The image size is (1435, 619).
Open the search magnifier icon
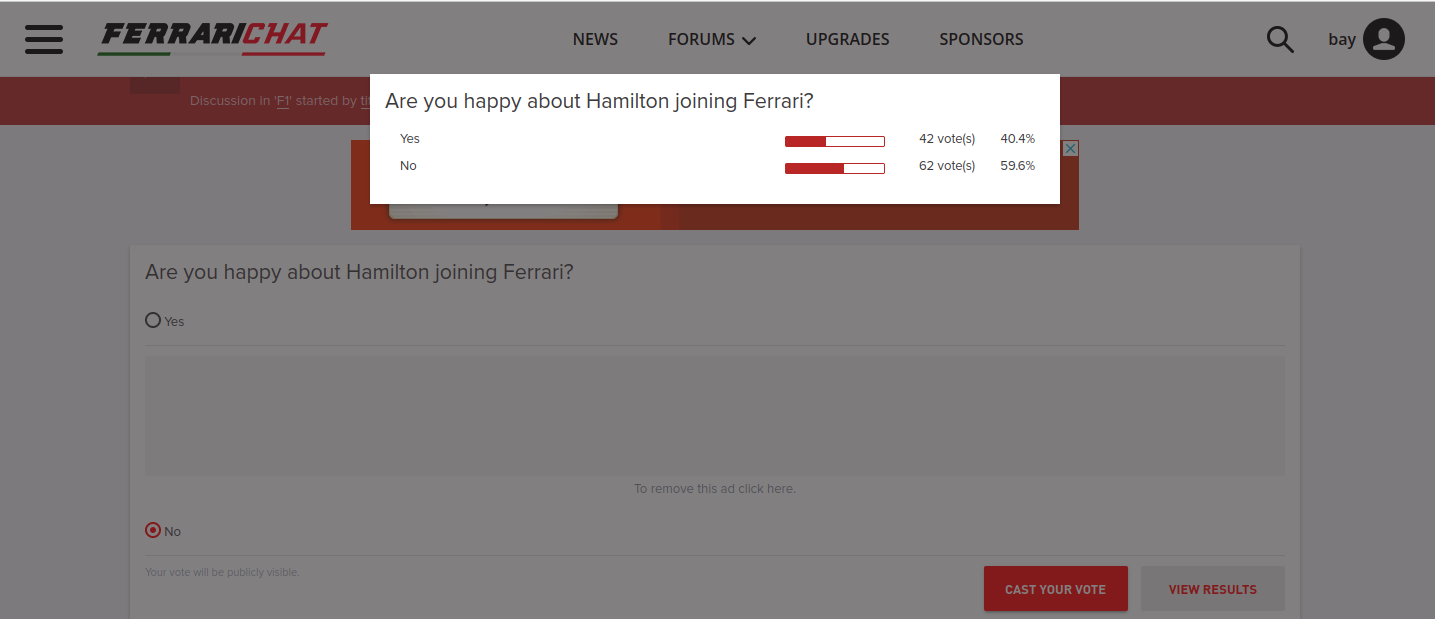coord(1280,40)
